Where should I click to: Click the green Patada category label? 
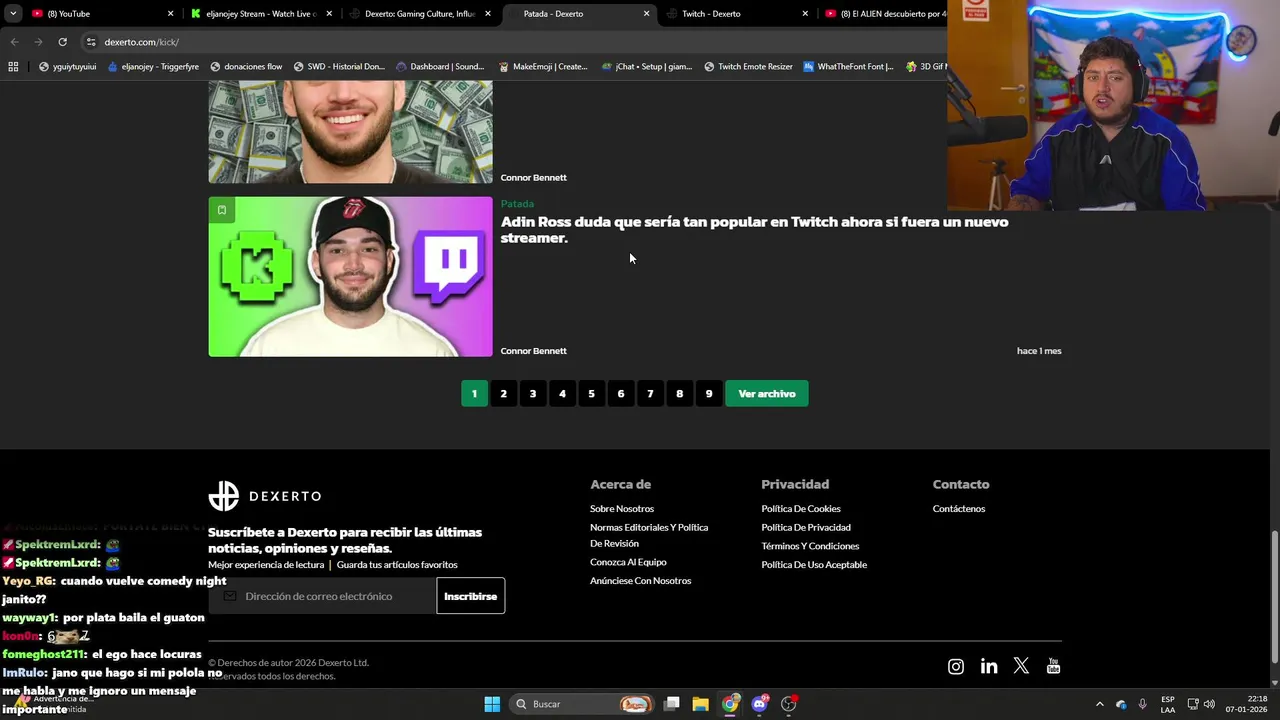point(517,204)
